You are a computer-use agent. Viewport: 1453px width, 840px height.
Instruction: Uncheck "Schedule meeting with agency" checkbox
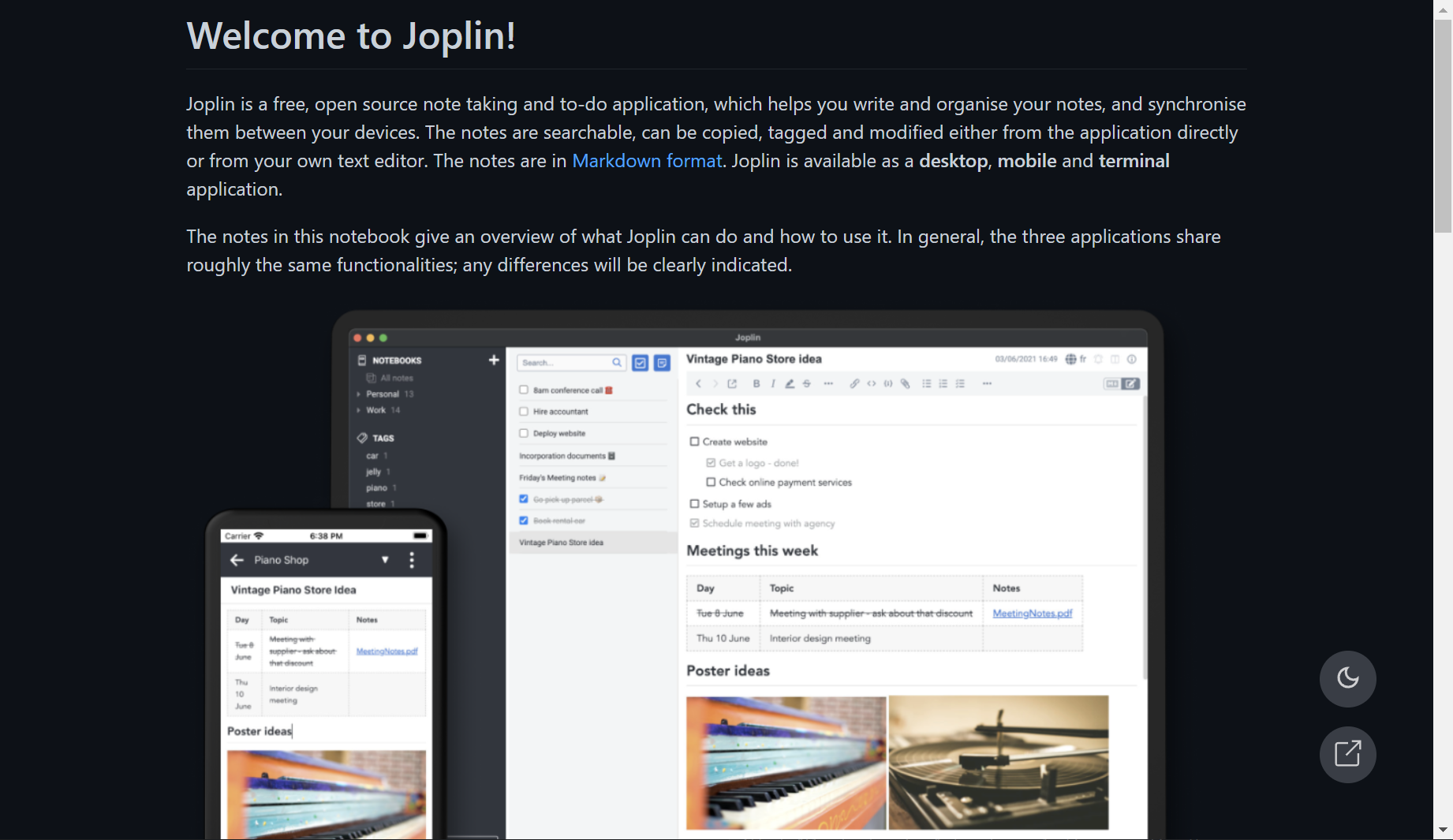click(x=695, y=523)
